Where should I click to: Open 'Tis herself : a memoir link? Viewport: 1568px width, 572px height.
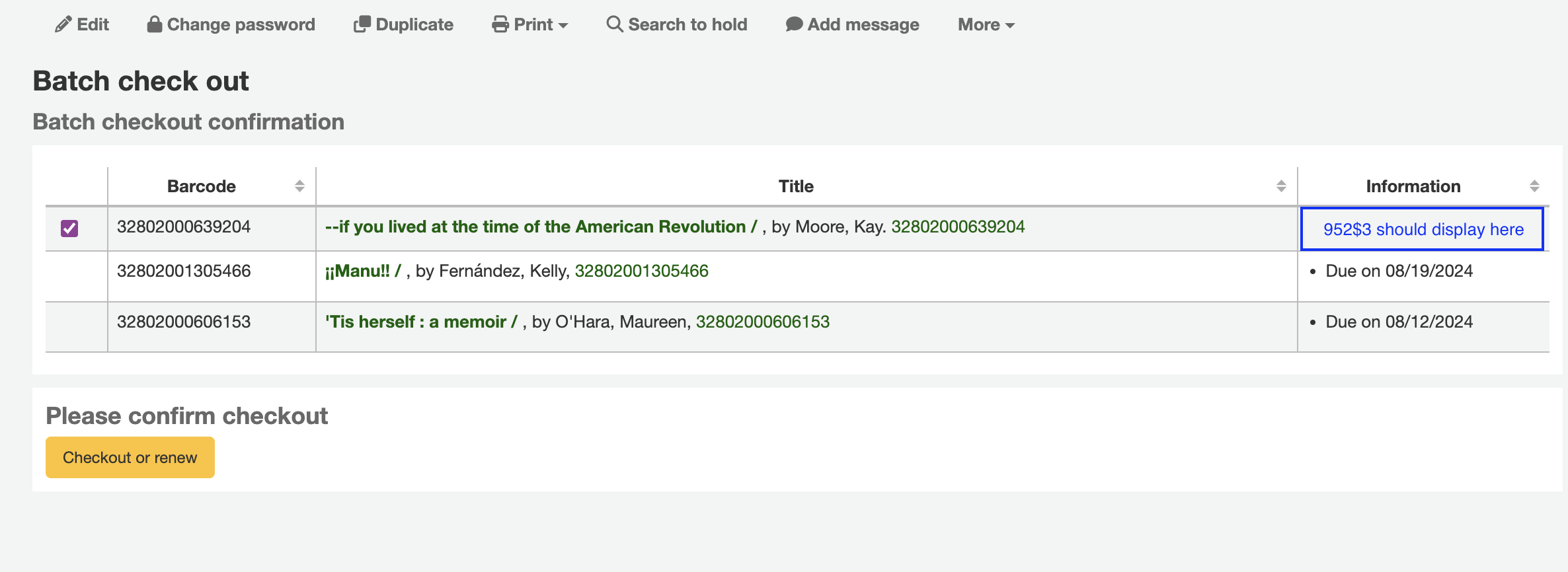pos(420,322)
